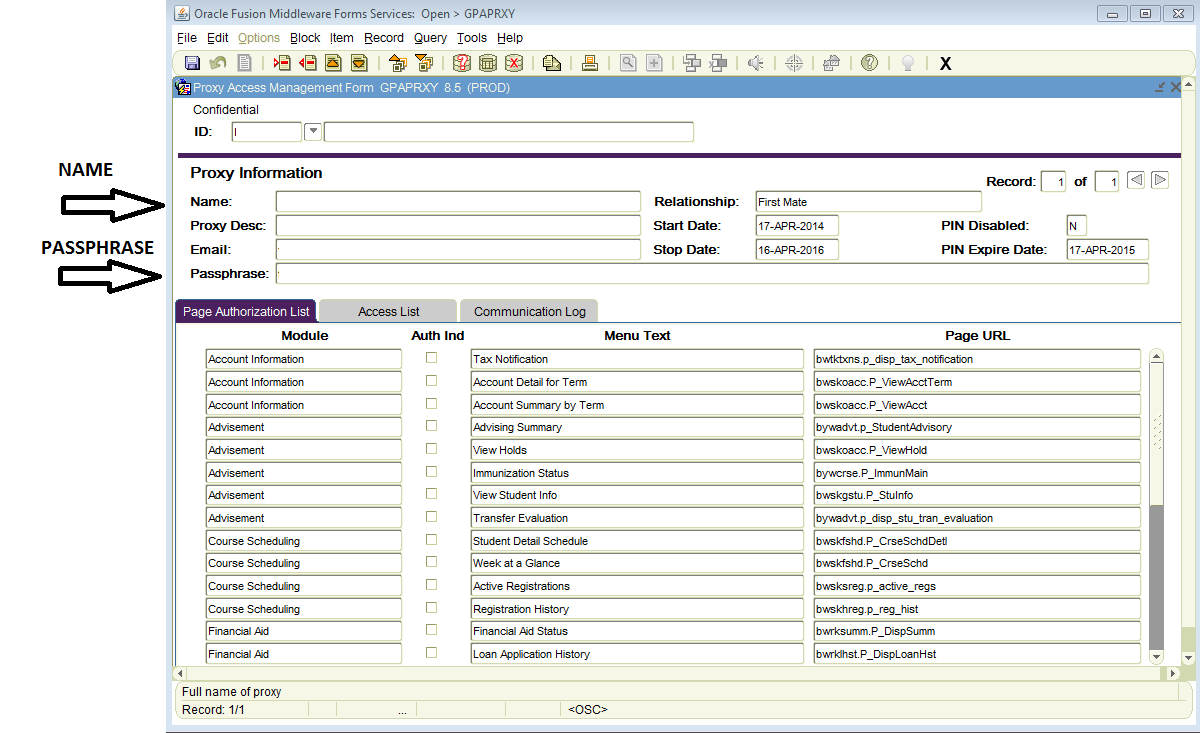The width and height of the screenshot is (1200, 733).
Task: Open Online Help via the question mark icon
Action: (x=869, y=63)
